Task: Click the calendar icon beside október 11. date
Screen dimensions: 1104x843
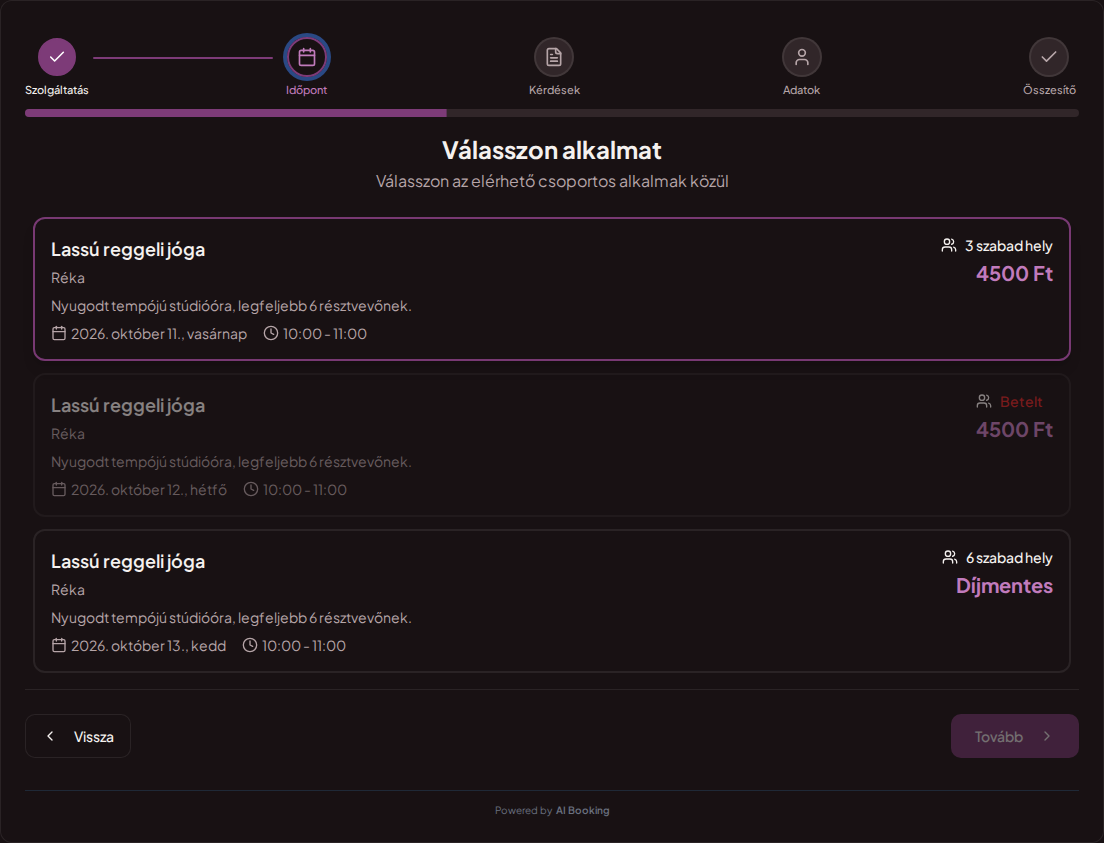Action: point(59,333)
